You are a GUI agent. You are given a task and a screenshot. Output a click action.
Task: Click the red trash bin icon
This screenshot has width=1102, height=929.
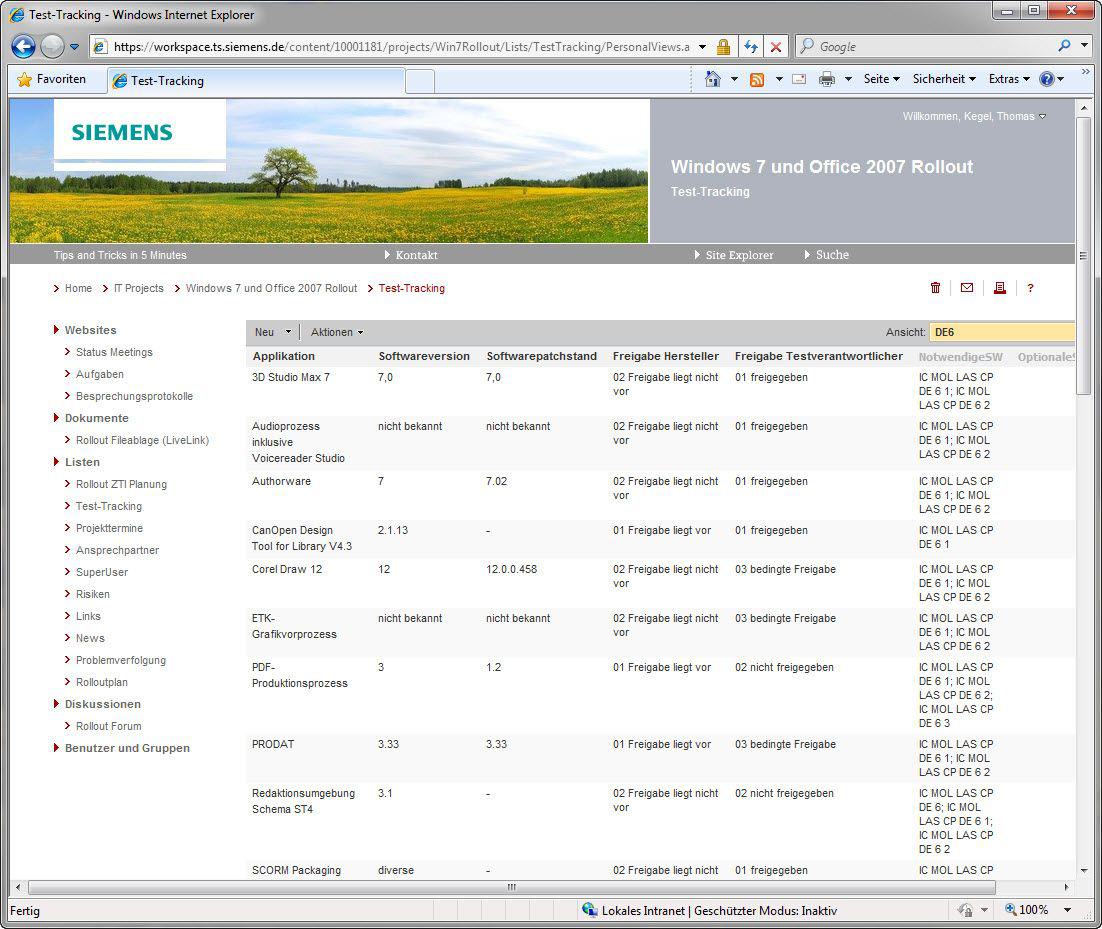click(x=935, y=288)
